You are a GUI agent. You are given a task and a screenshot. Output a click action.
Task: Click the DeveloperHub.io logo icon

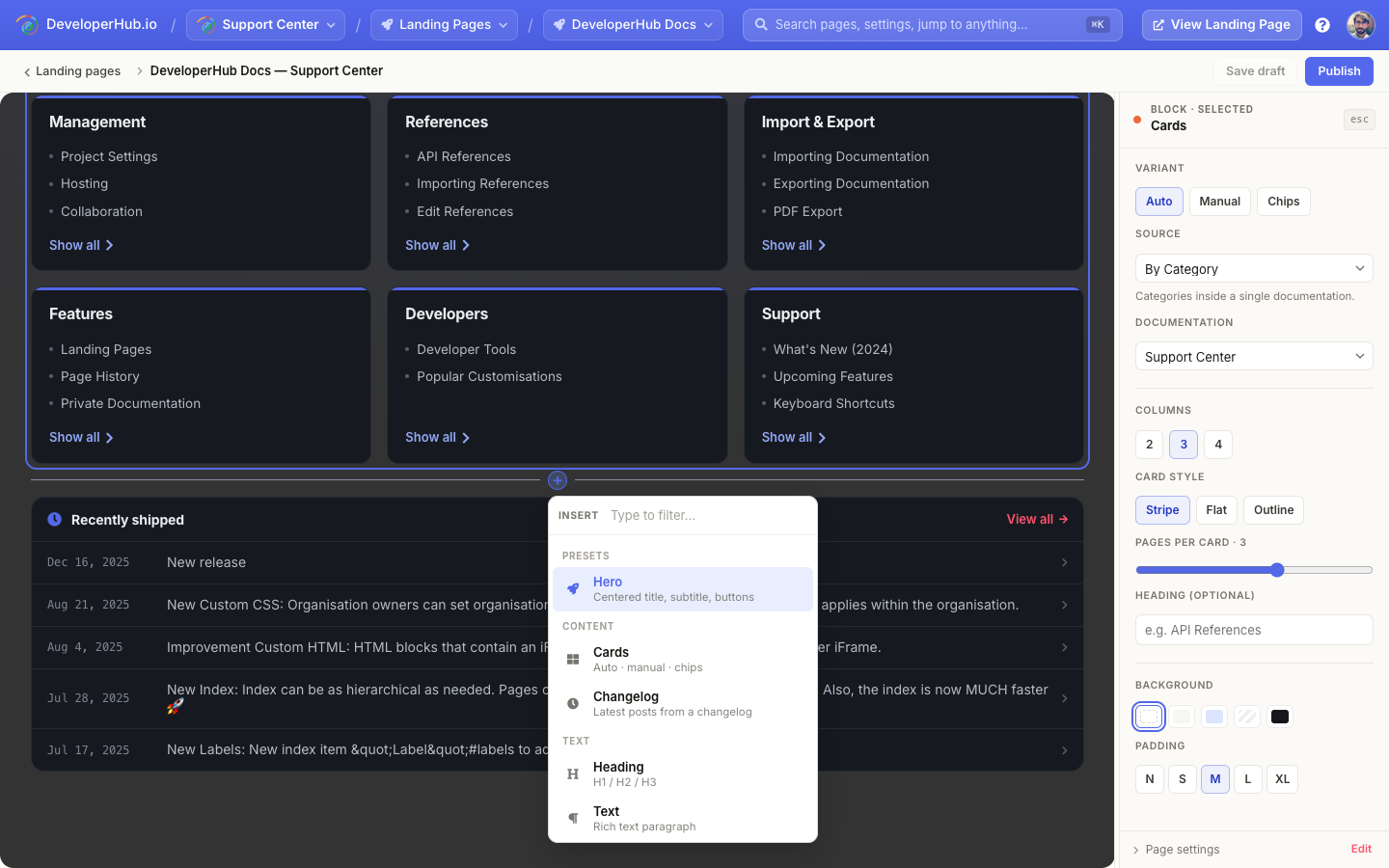pyautogui.click(x=27, y=25)
